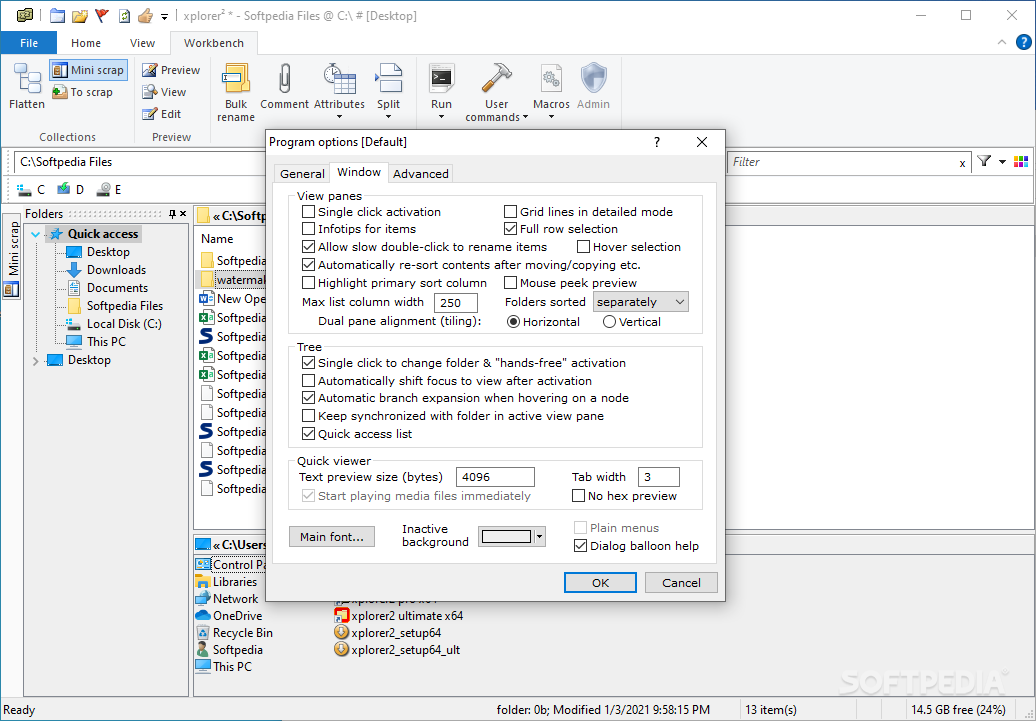Open the File ribbon menu
The height and width of the screenshot is (721, 1036).
(x=28, y=43)
